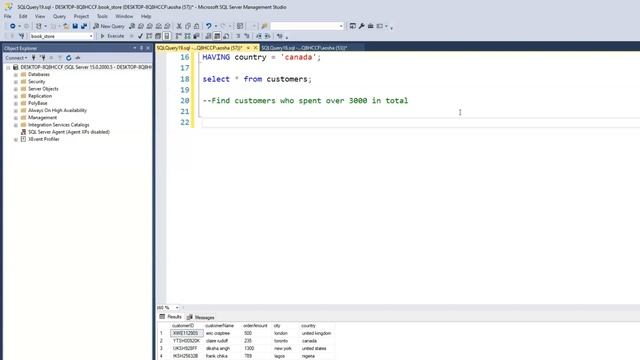Click the Execute button
This screenshot has width=640, height=360.
pos(112,36)
